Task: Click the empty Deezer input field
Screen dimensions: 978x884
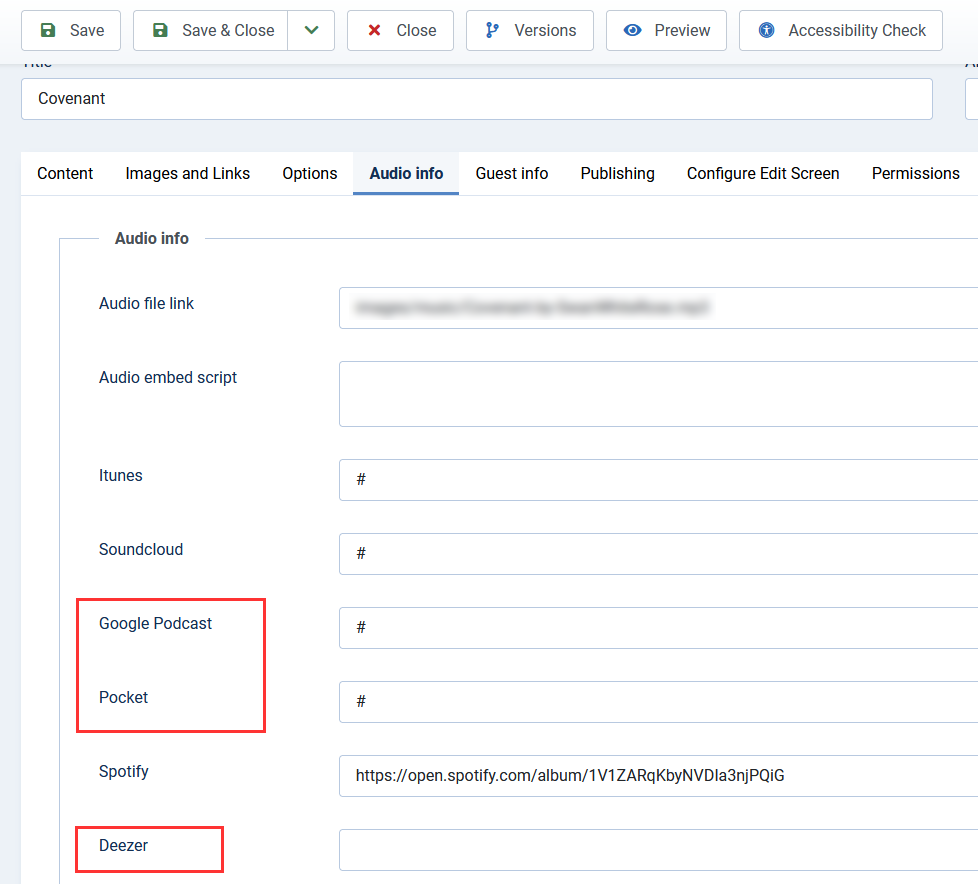Action: (x=658, y=850)
